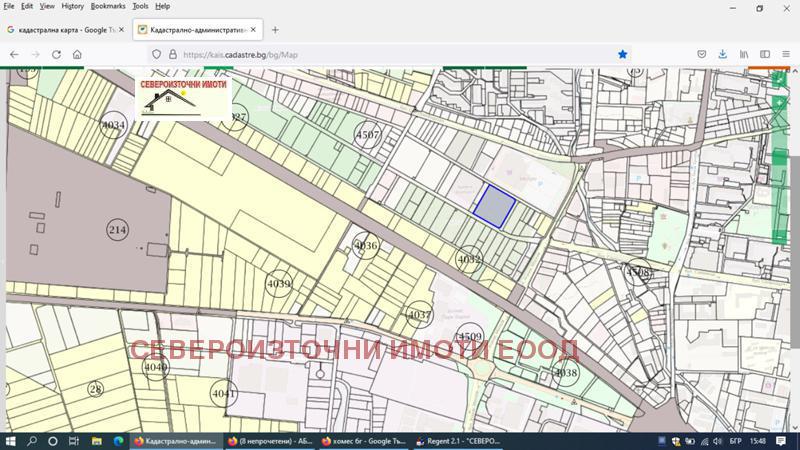Open a new browser tab

click(276, 30)
